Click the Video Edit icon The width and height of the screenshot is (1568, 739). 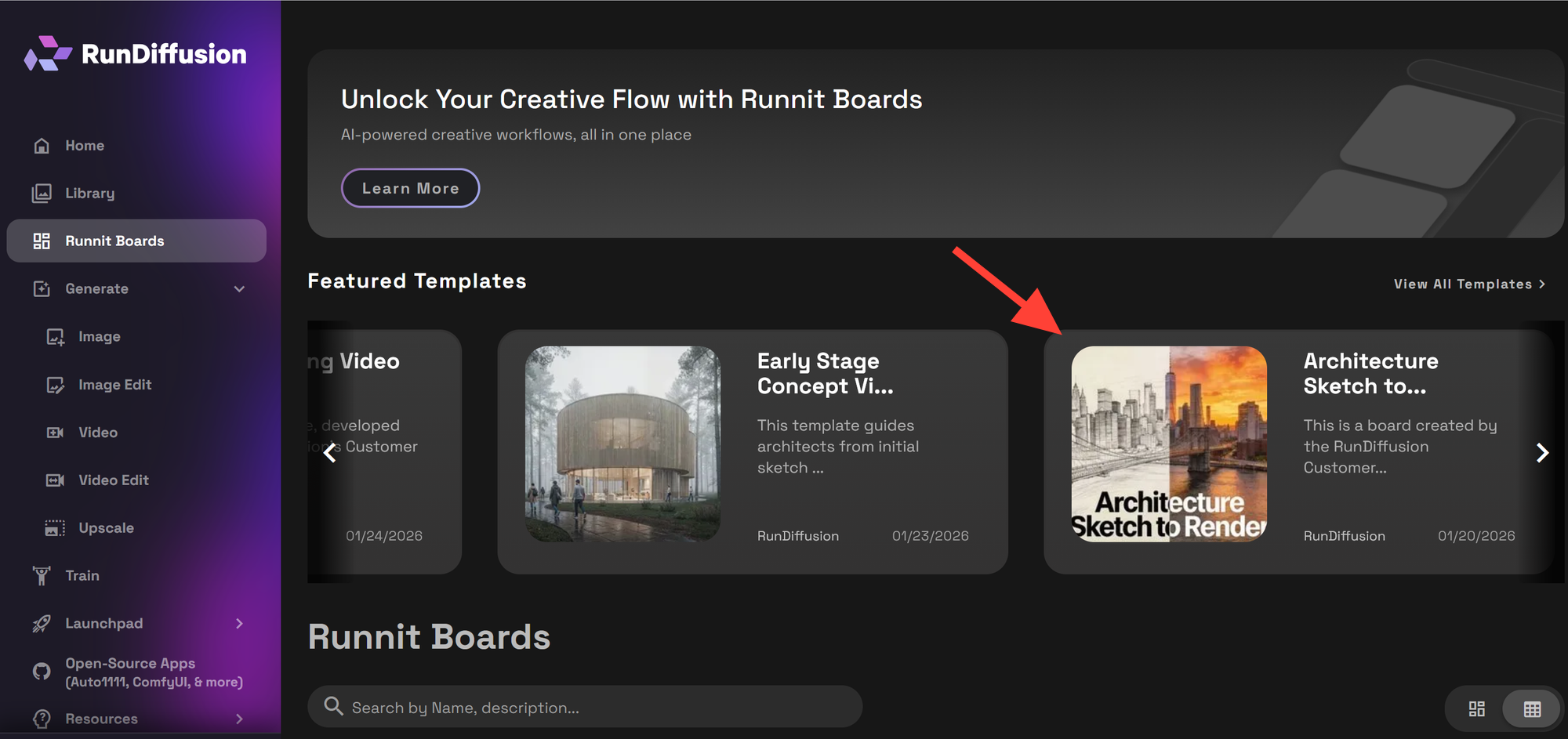click(55, 480)
